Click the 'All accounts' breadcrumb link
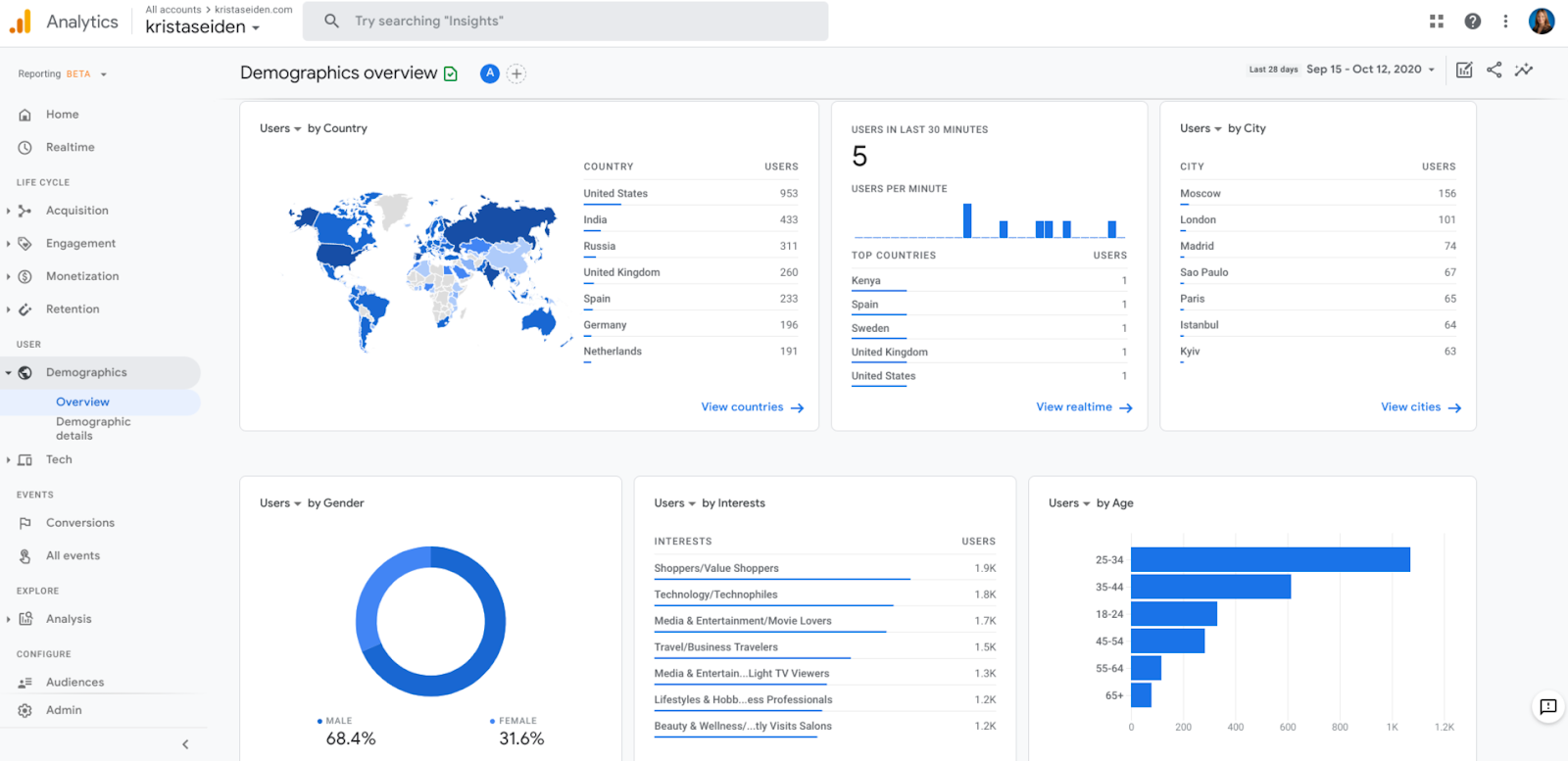 click(173, 10)
